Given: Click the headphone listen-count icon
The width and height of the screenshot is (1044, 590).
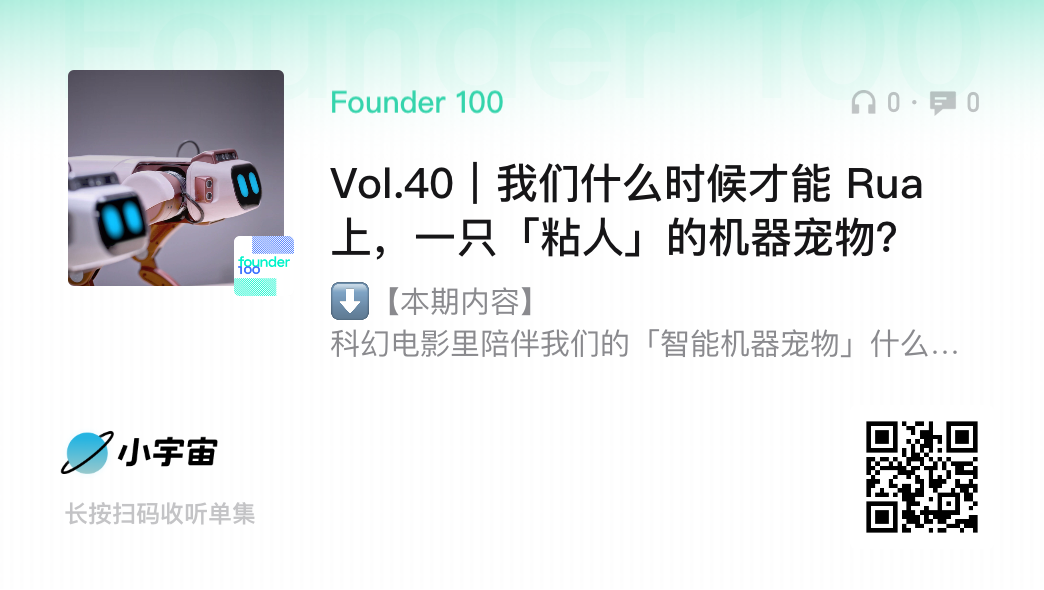Looking at the screenshot, I should [863, 103].
